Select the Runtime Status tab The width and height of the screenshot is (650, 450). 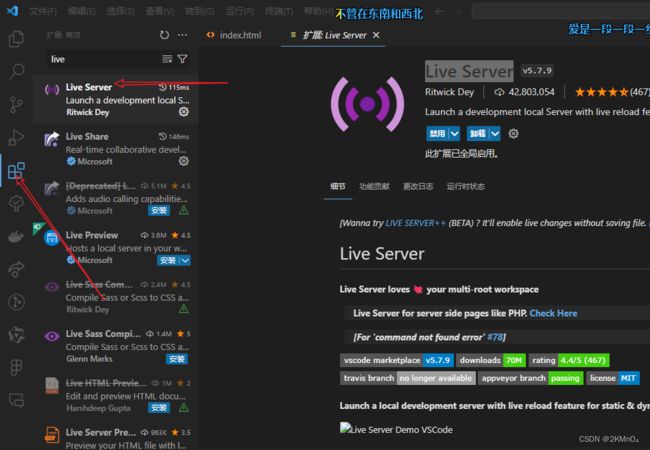point(466,186)
